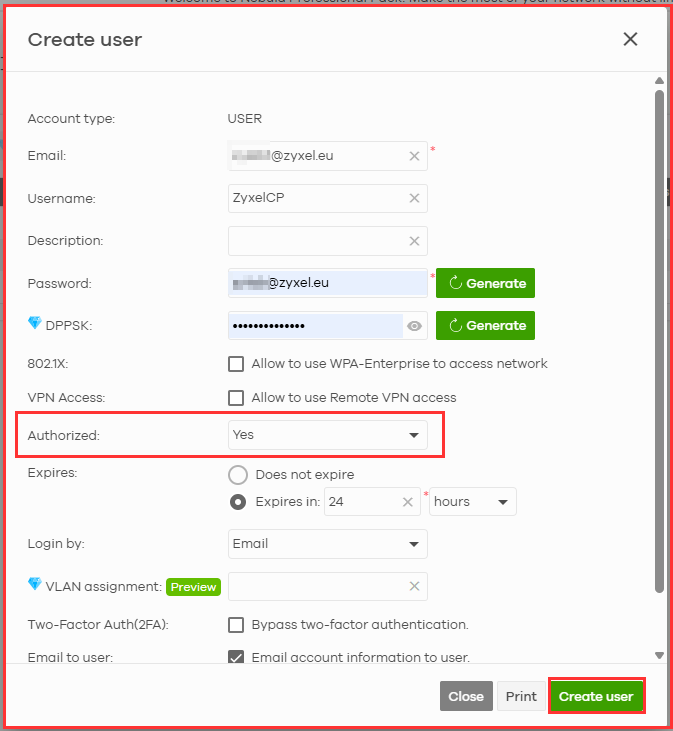Clear the VLAN assignment field
The width and height of the screenshot is (673, 731).
point(414,587)
